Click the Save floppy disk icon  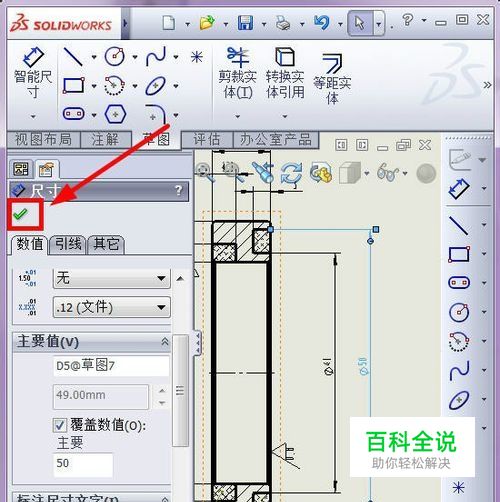coord(245,23)
